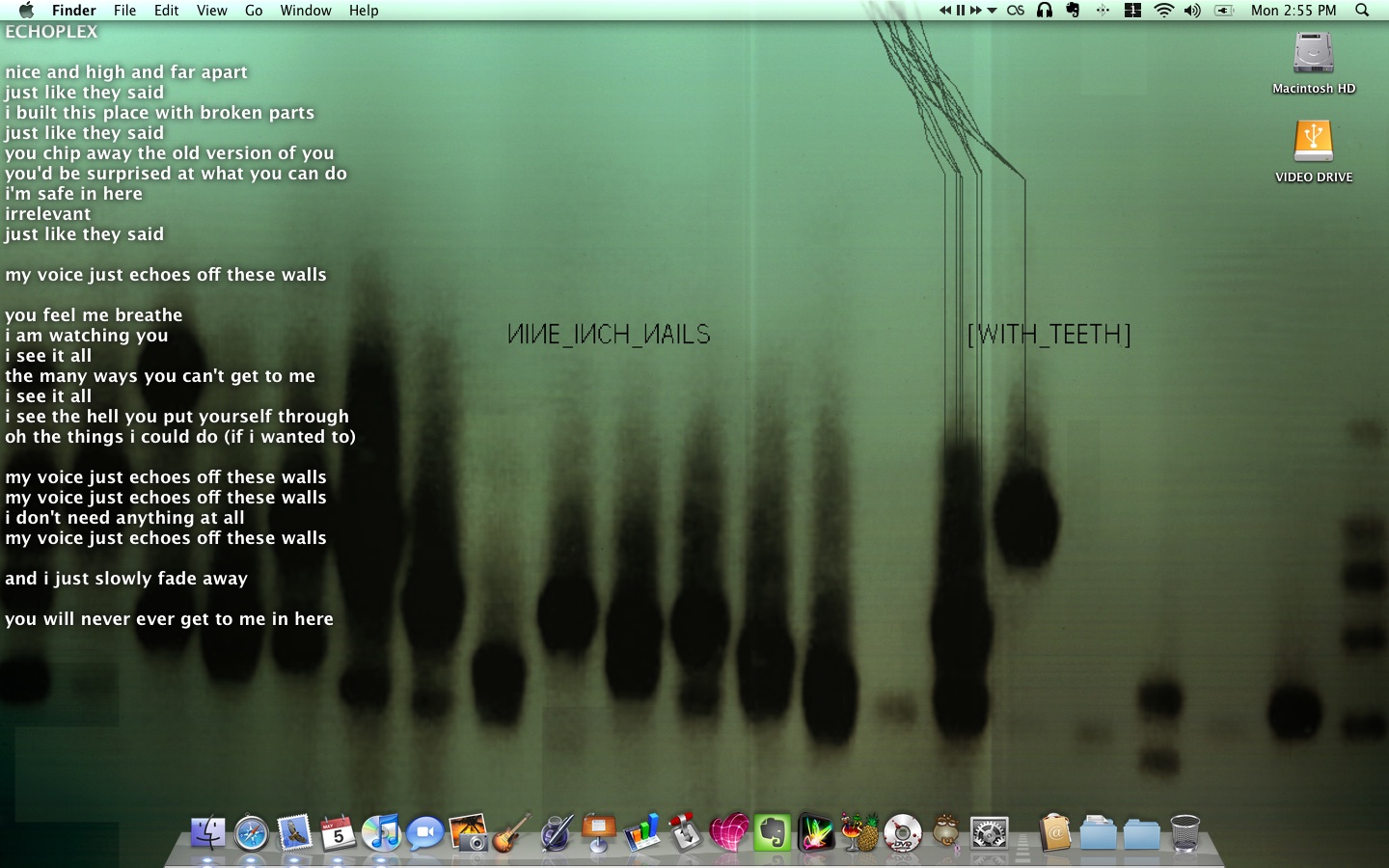Open the Finder application menu
The image size is (1389, 868).
(74, 11)
